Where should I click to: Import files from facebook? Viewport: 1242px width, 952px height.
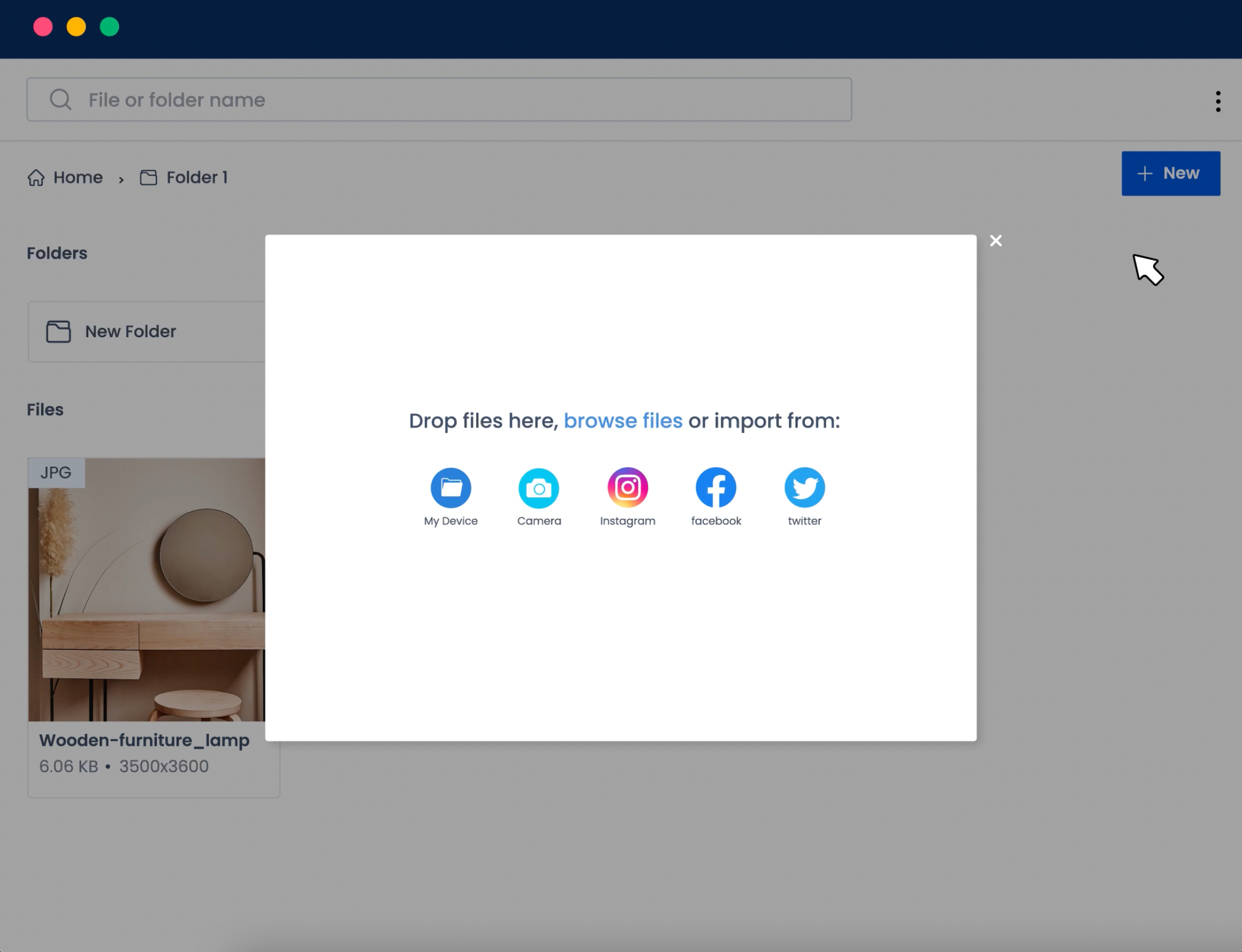coord(715,488)
